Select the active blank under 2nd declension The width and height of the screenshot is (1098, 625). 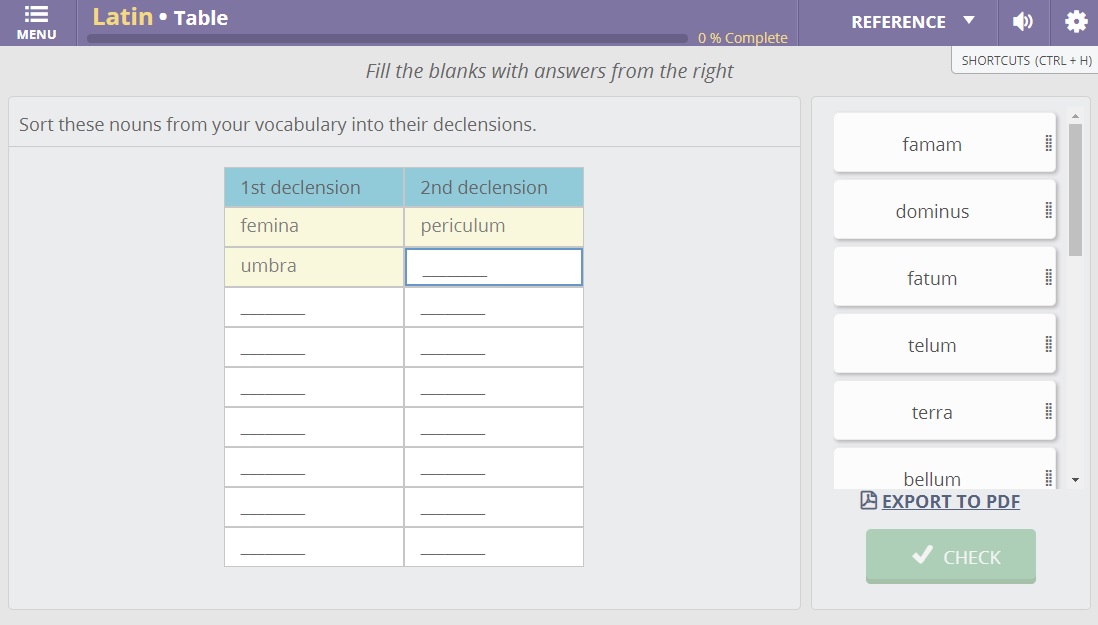[493, 266]
